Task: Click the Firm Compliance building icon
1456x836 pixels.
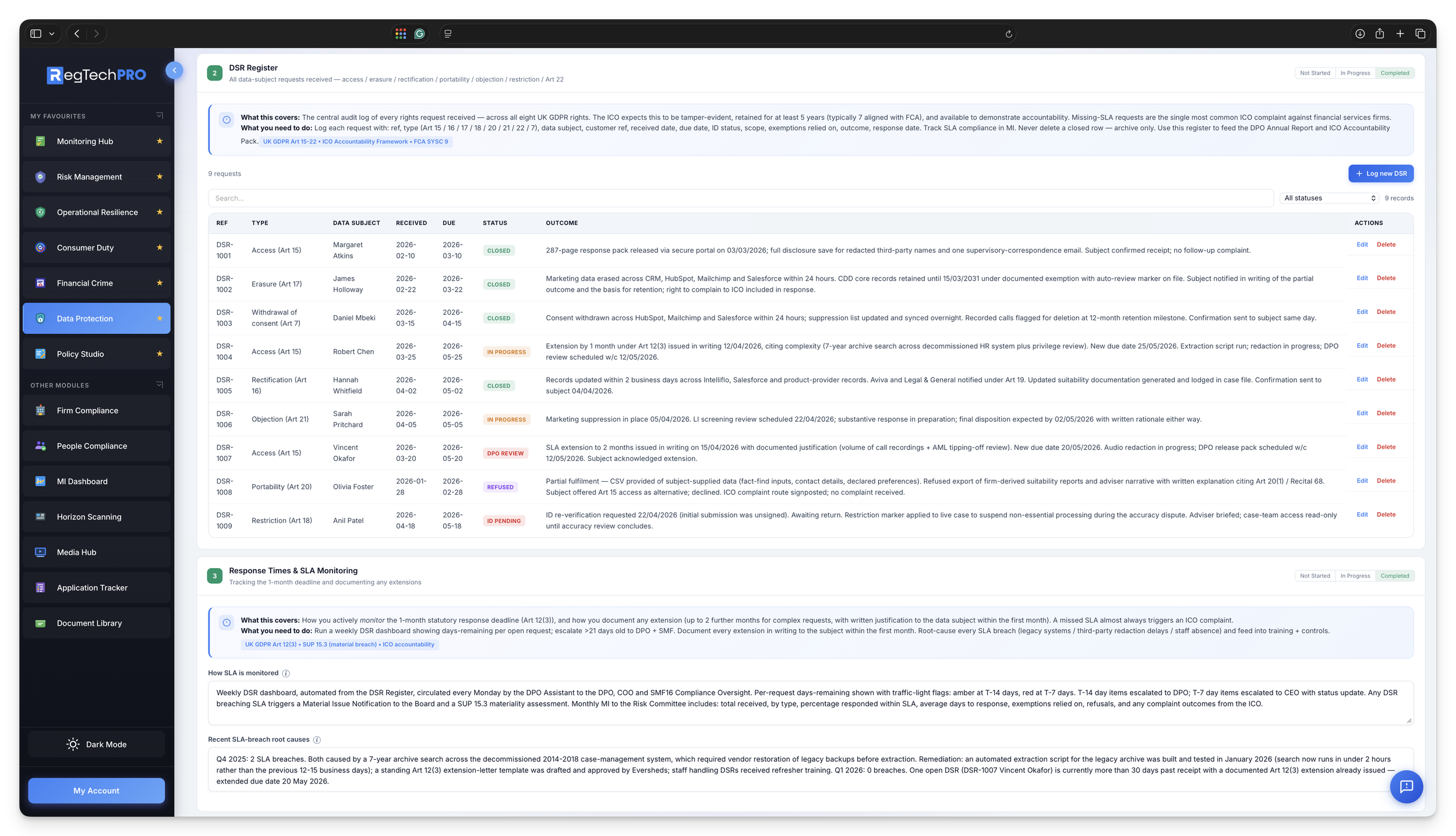Action: 40,410
